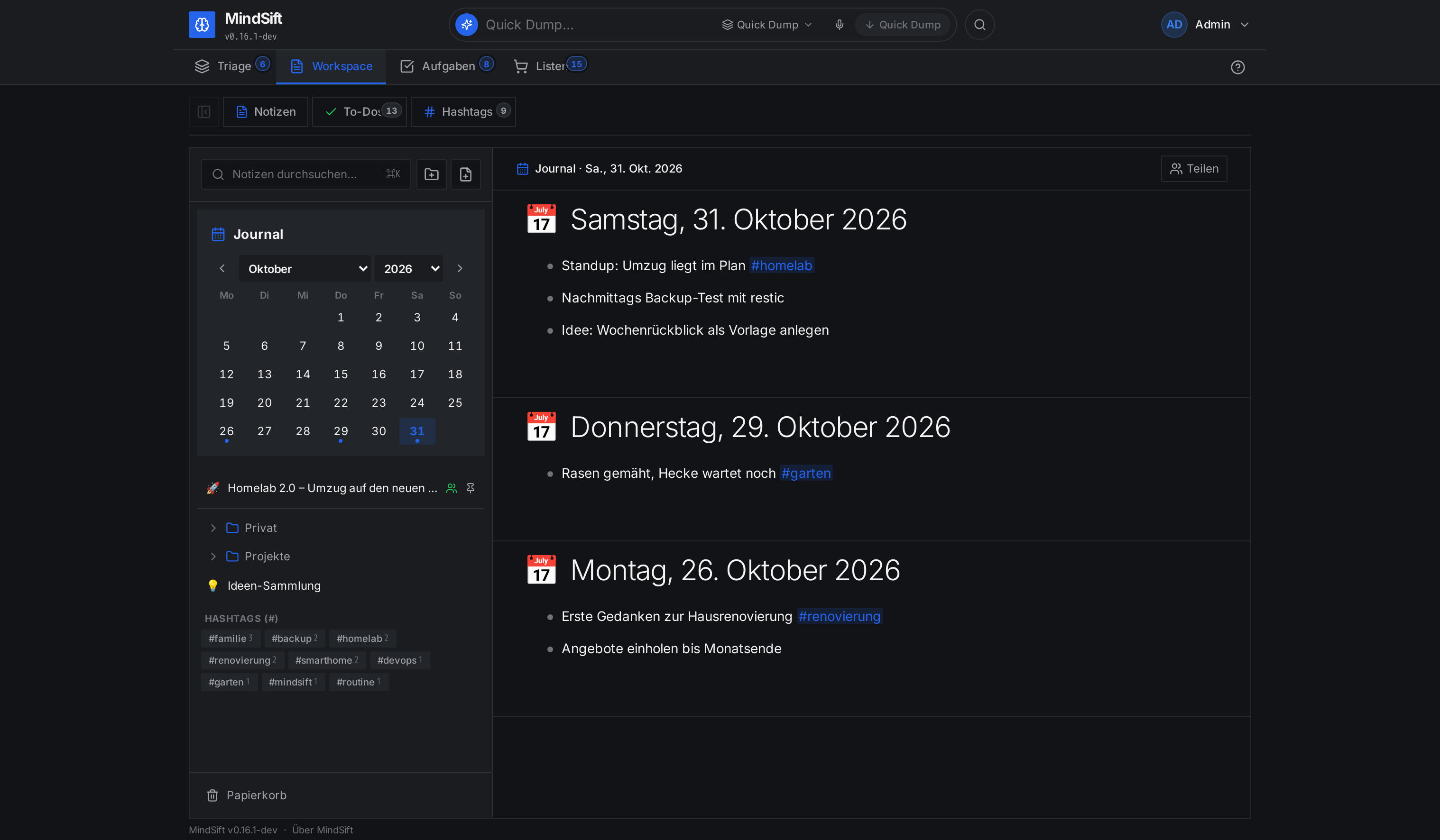
Task: Open the help question mark icon
Action: pyautogui.click(x=1237, y=67)
